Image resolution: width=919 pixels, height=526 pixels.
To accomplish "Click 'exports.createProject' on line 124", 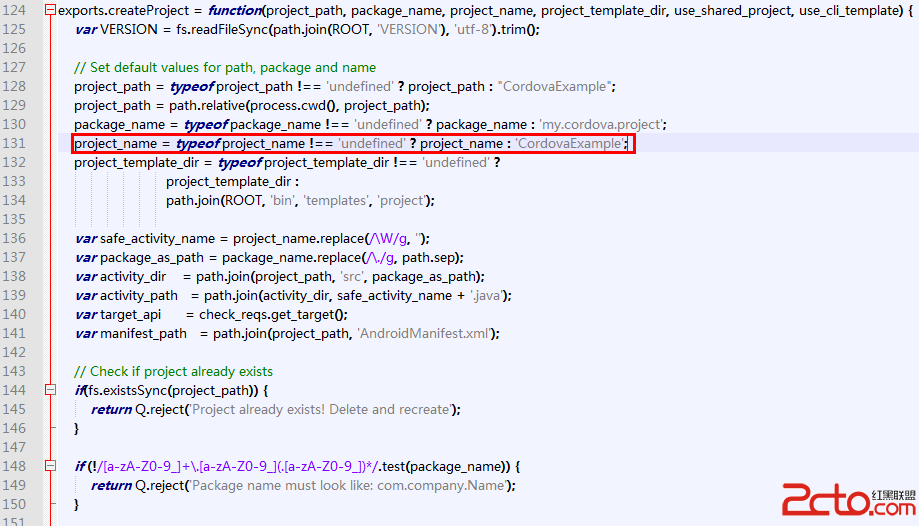I will tap(123, 10).
